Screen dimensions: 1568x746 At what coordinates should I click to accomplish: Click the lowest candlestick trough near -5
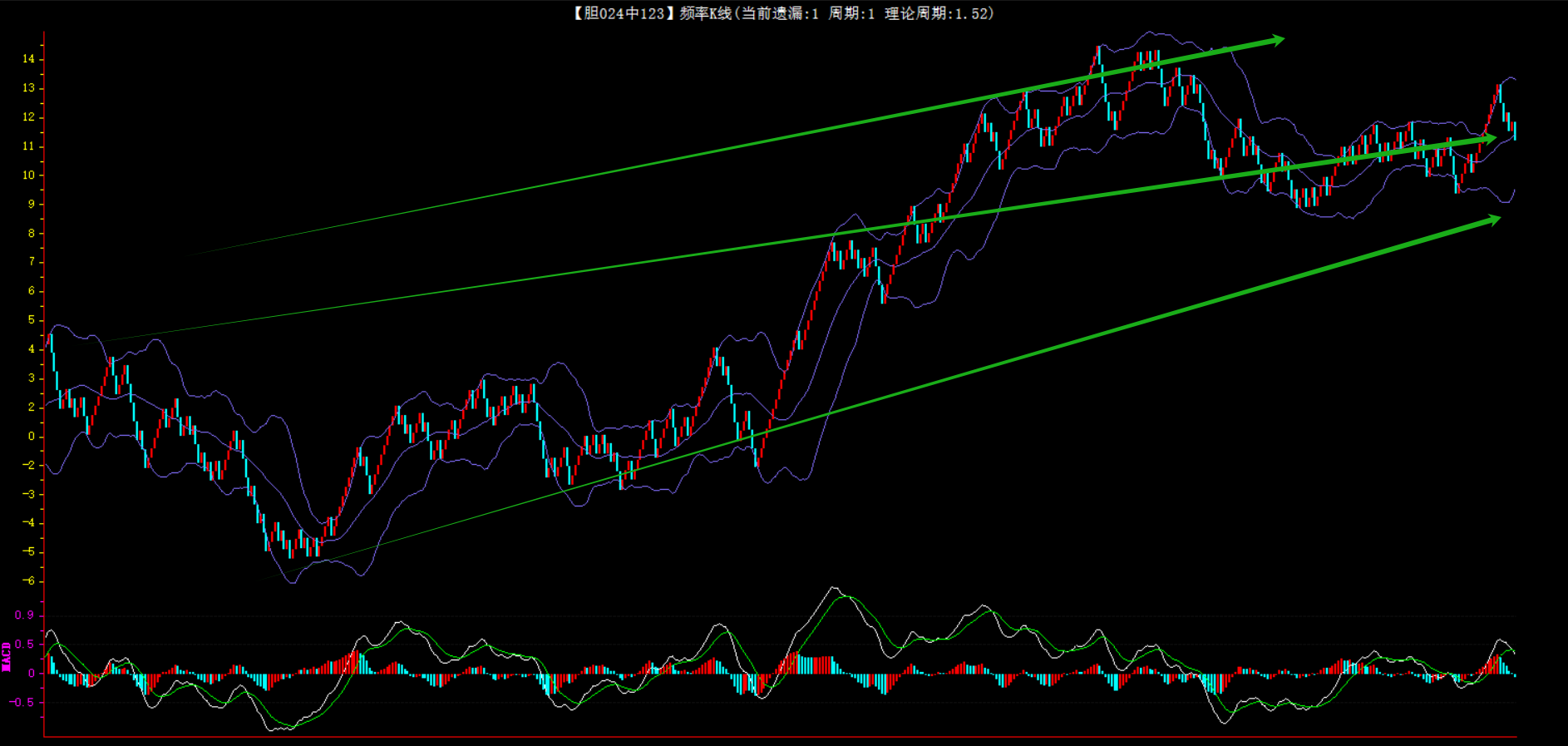pyautogui.click(x=290, y=553)
